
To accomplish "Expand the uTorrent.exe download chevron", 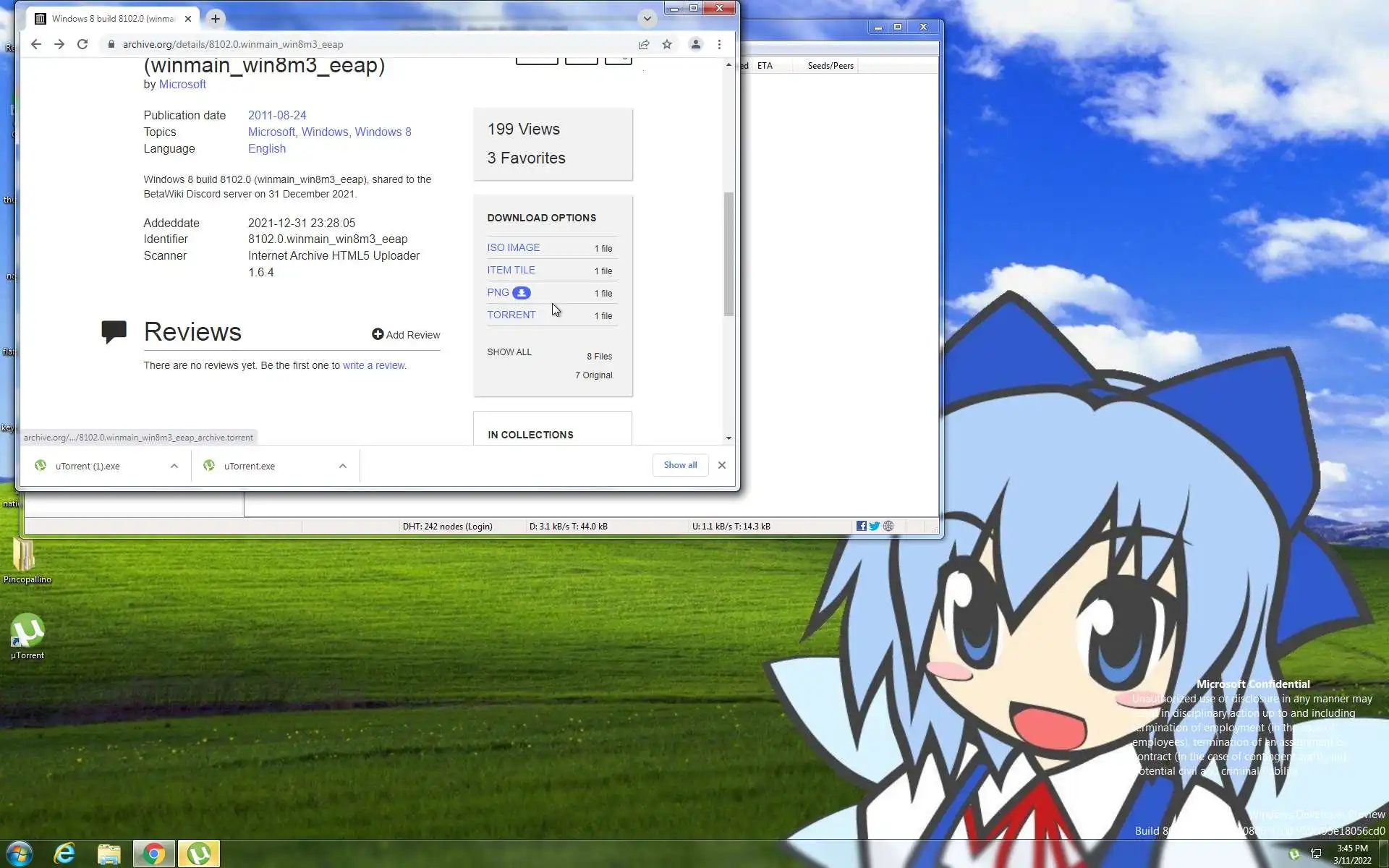I will [343, 466].
